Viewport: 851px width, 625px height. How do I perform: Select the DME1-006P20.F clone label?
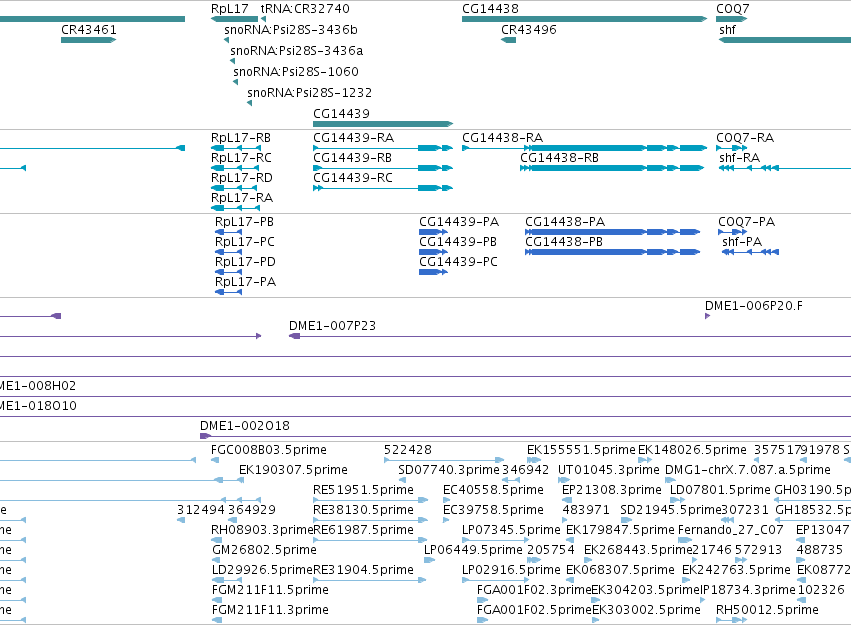pyautogui.click(x=754, y=306)
